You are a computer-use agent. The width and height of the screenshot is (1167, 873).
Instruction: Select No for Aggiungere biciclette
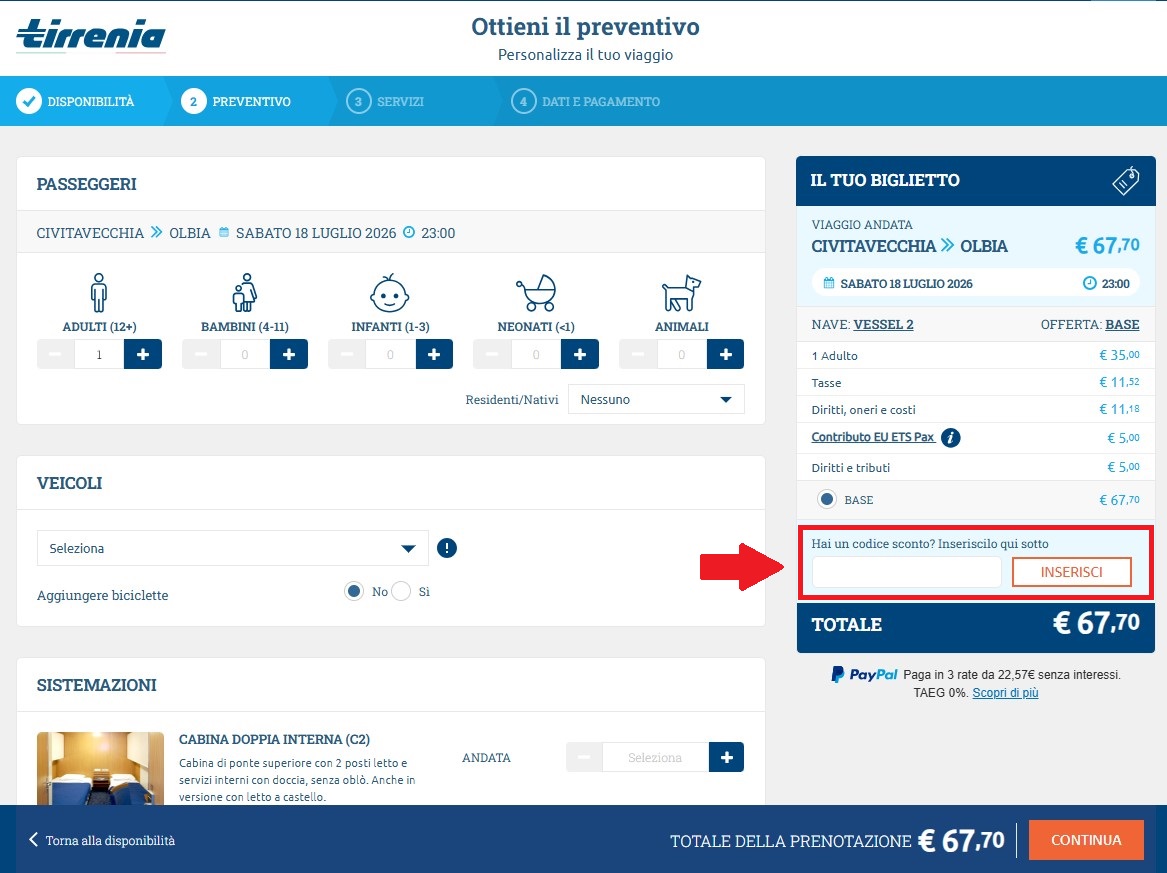pos(353,592)
